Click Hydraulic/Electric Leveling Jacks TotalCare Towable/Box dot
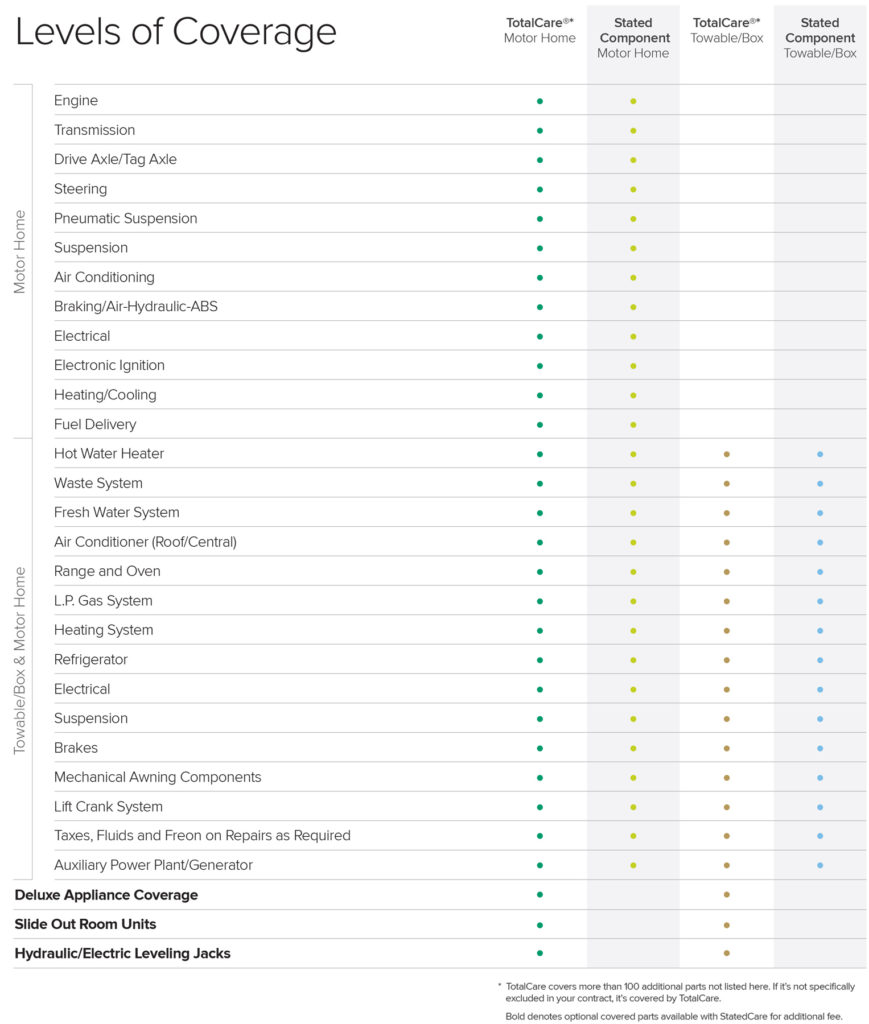 (x=726, y=954)
